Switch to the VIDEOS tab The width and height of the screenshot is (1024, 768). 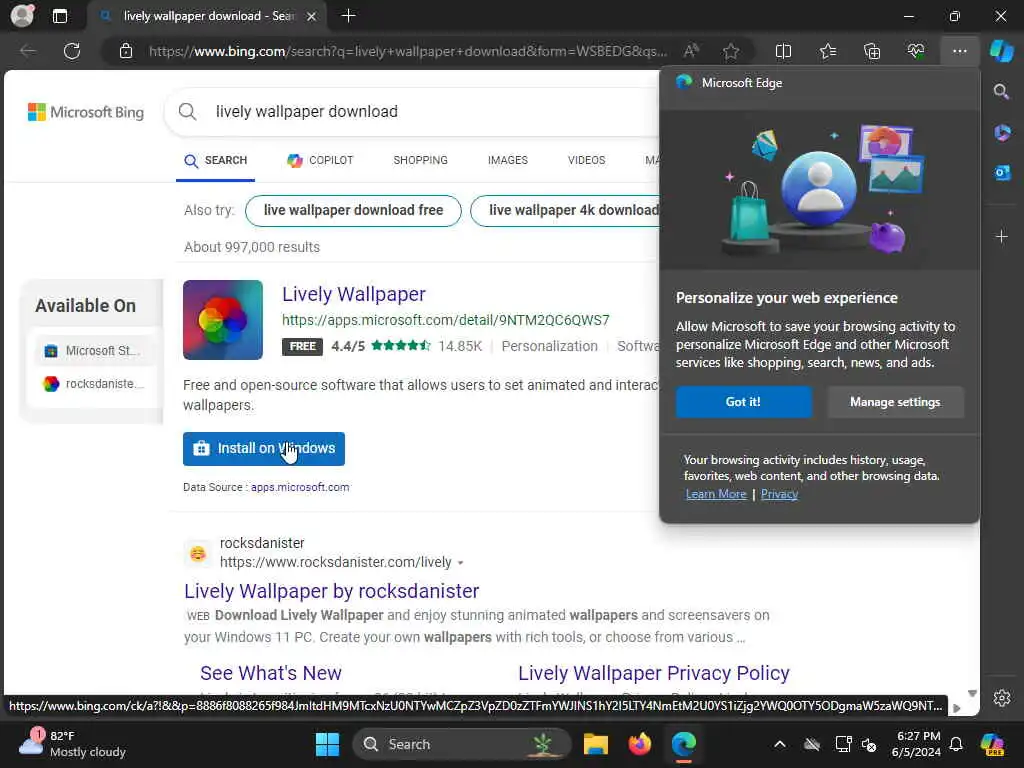click(x=586, y=161)
